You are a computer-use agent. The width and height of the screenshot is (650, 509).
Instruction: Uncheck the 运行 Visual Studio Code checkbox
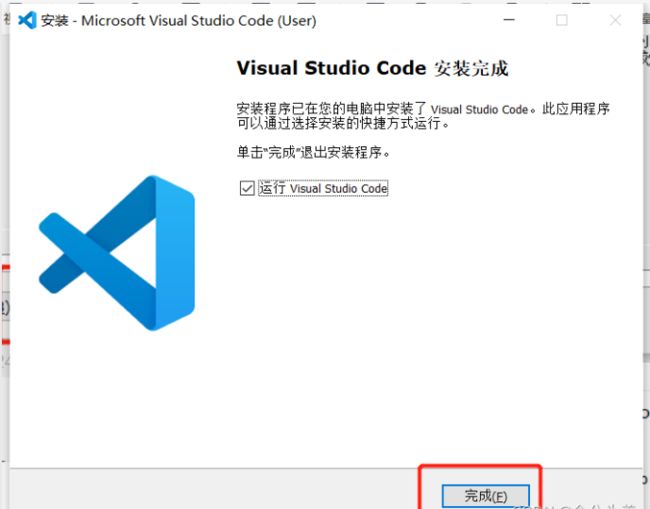[x=247, y=188]
